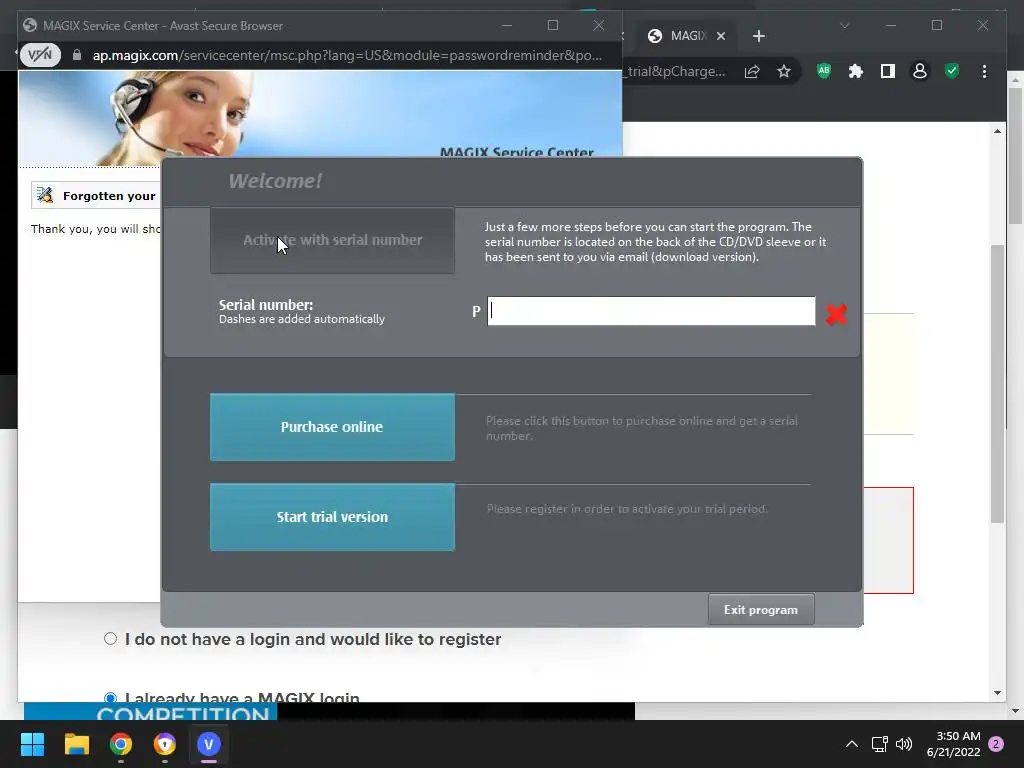This screenshot has height=768, width=1024.
Task: Click the Chrome page scroll up arrow
Action: [x=997, y=131]
